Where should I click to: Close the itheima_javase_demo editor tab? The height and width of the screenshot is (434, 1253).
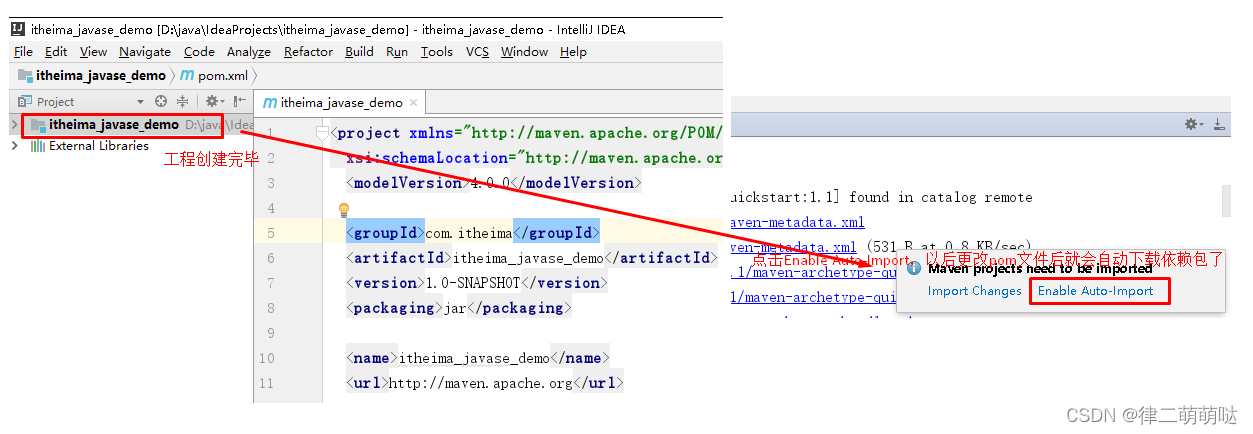coord(415,102)
